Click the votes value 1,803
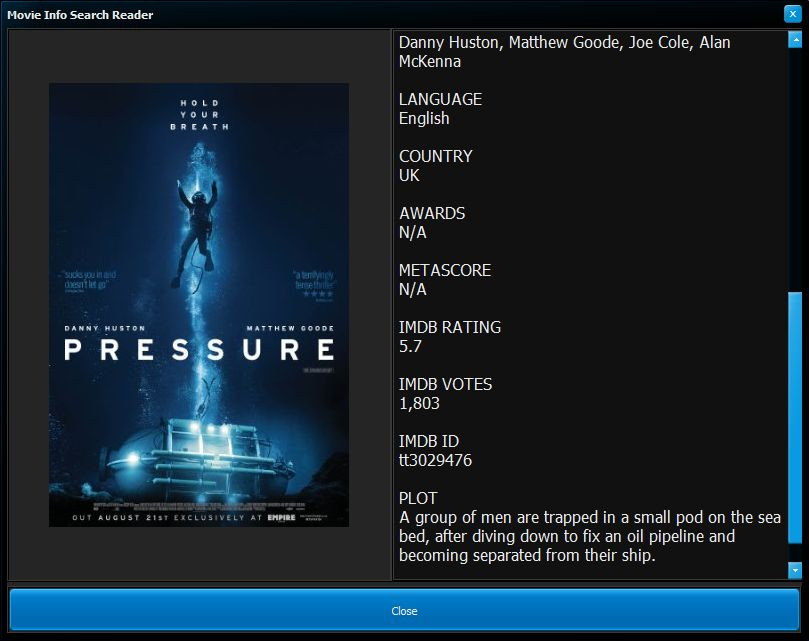Screen dimensions: 809x641 coord(419,404)
